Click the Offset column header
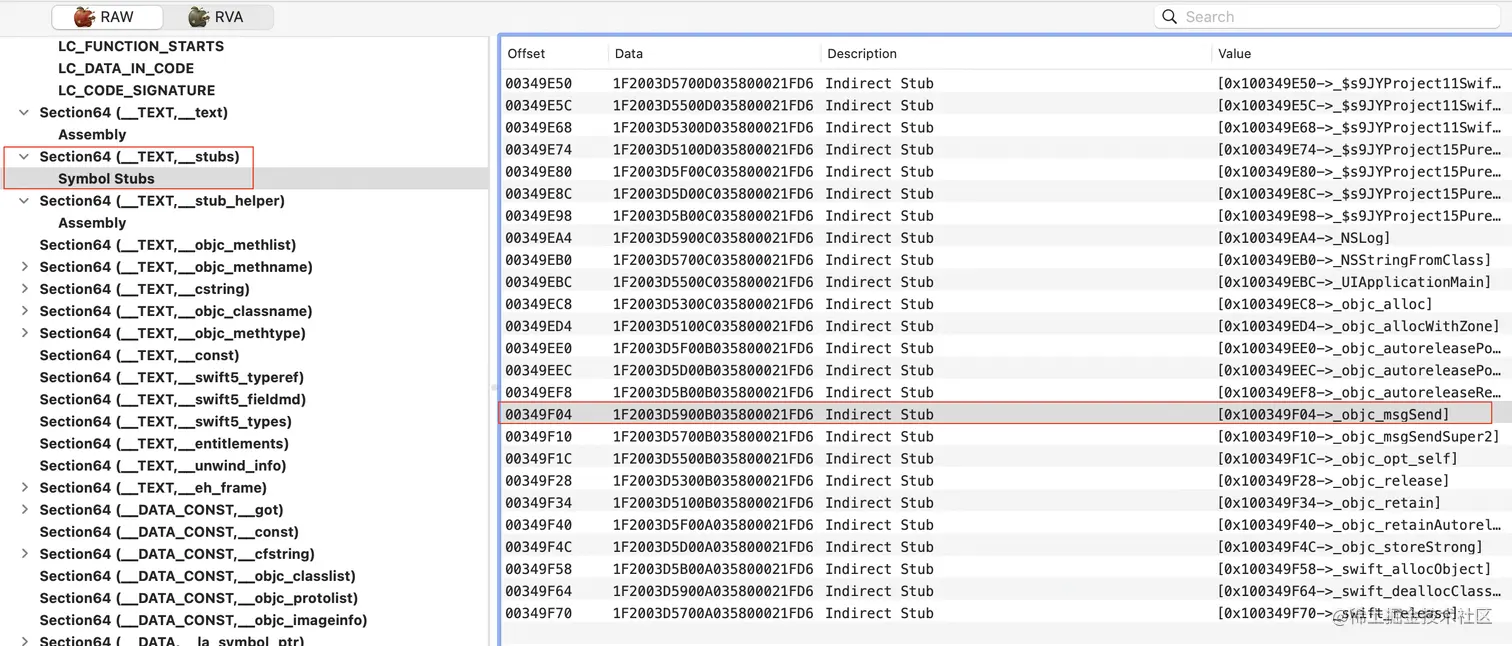The image size is (1512, 646). click(526, 54)
